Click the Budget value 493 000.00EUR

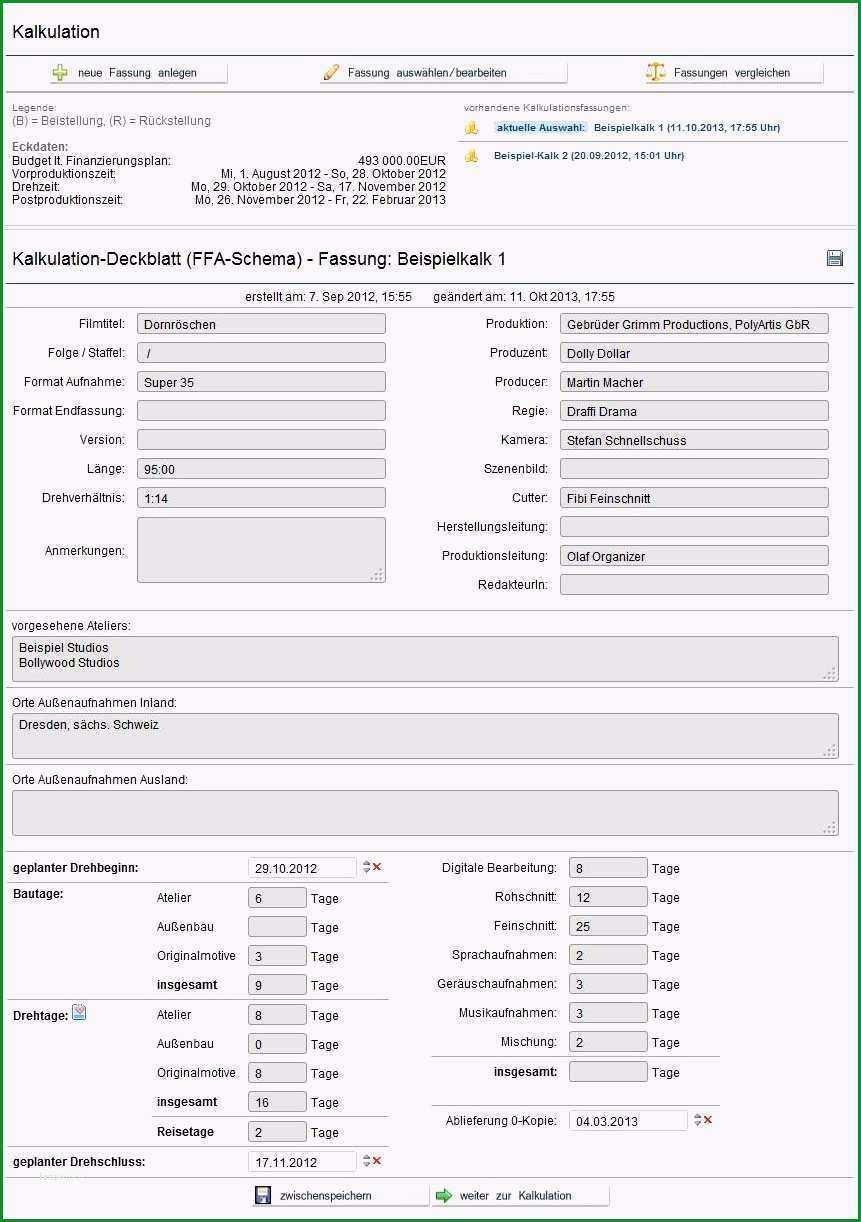(x=402, y=160)
